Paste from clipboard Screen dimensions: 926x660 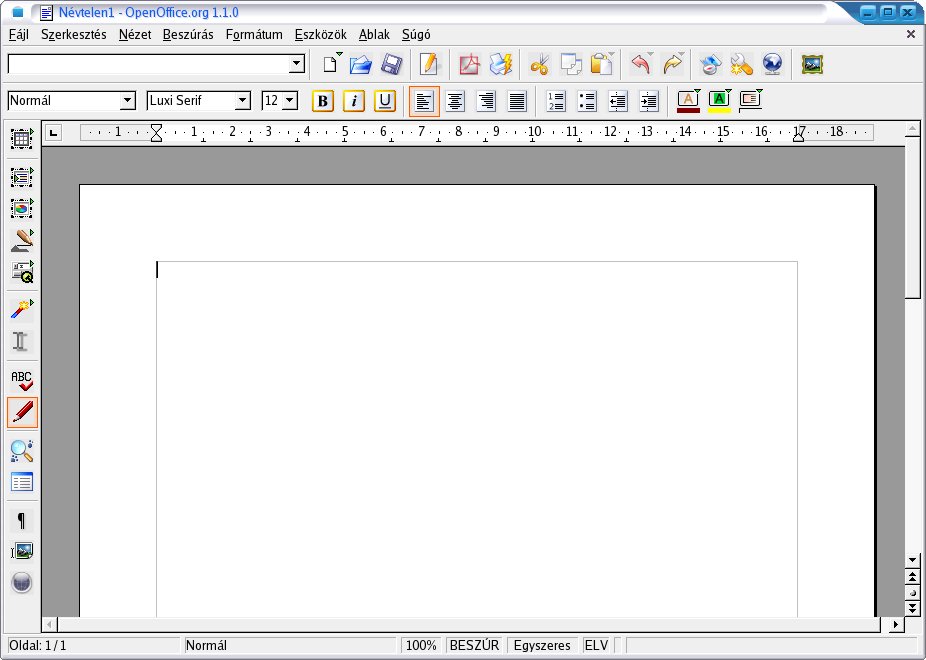[x=602, y=64]
